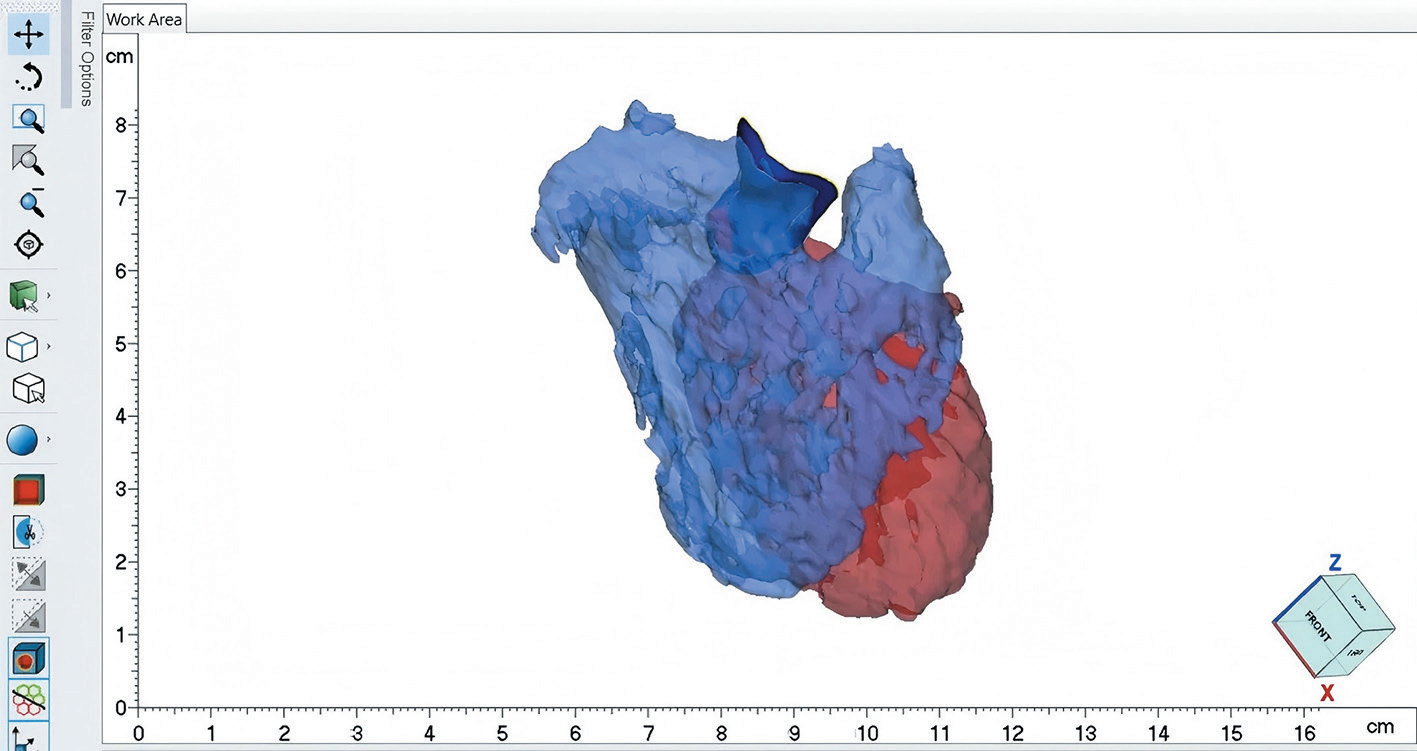Expand the green cube tool dropdown arrow
Viewport: 1417px width, 751px height.
(49, 296)
